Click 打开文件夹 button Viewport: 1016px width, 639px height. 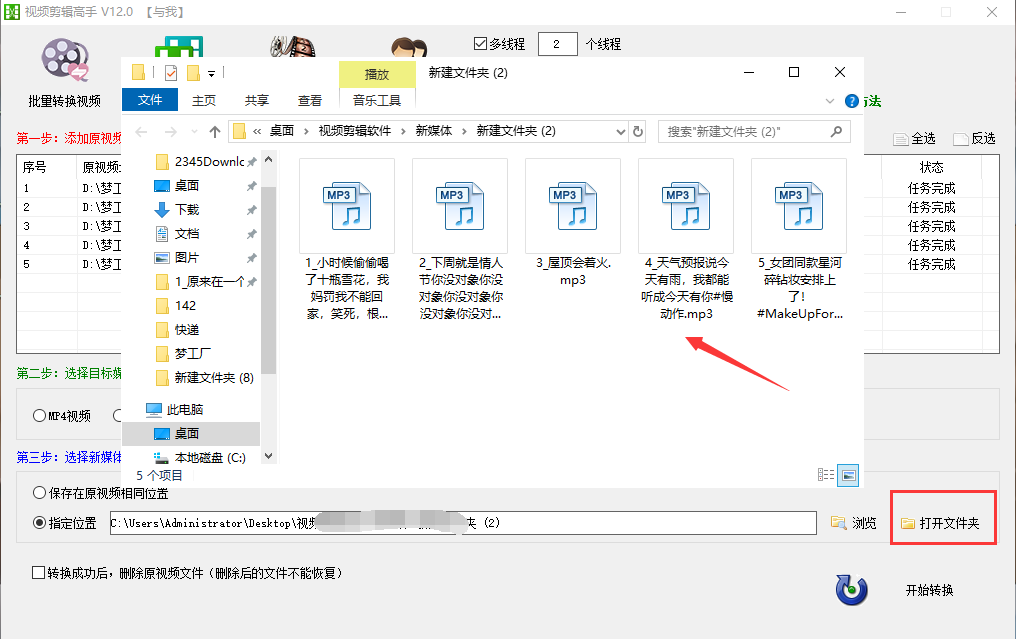[x=941, y=523]
